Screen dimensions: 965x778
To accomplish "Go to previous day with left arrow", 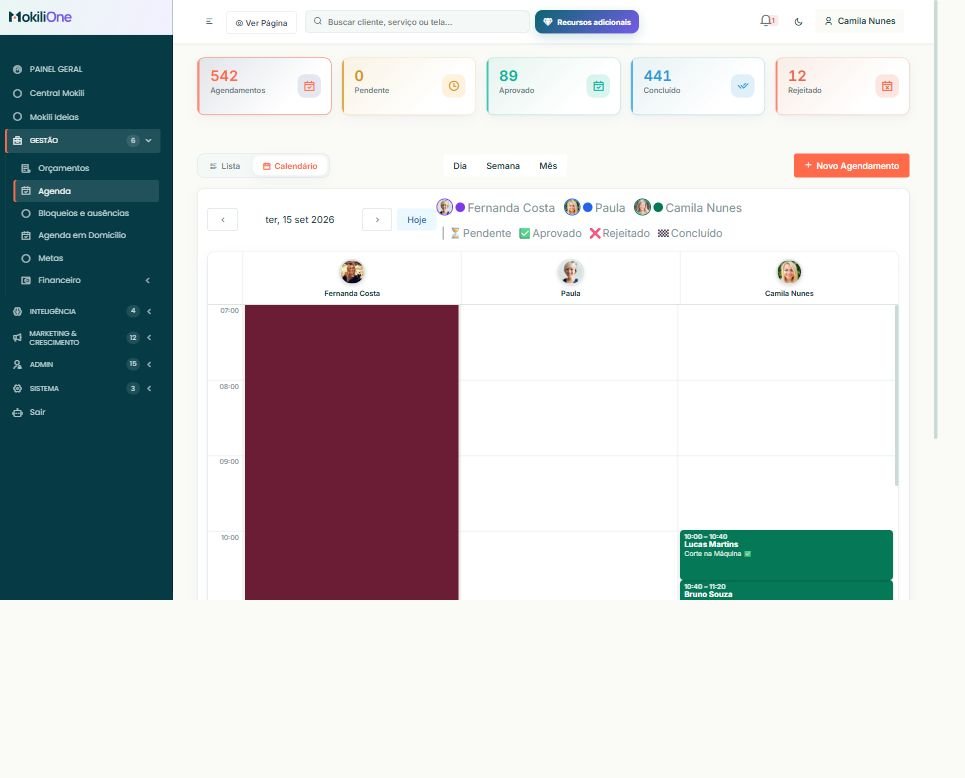I will coord(223,220).
